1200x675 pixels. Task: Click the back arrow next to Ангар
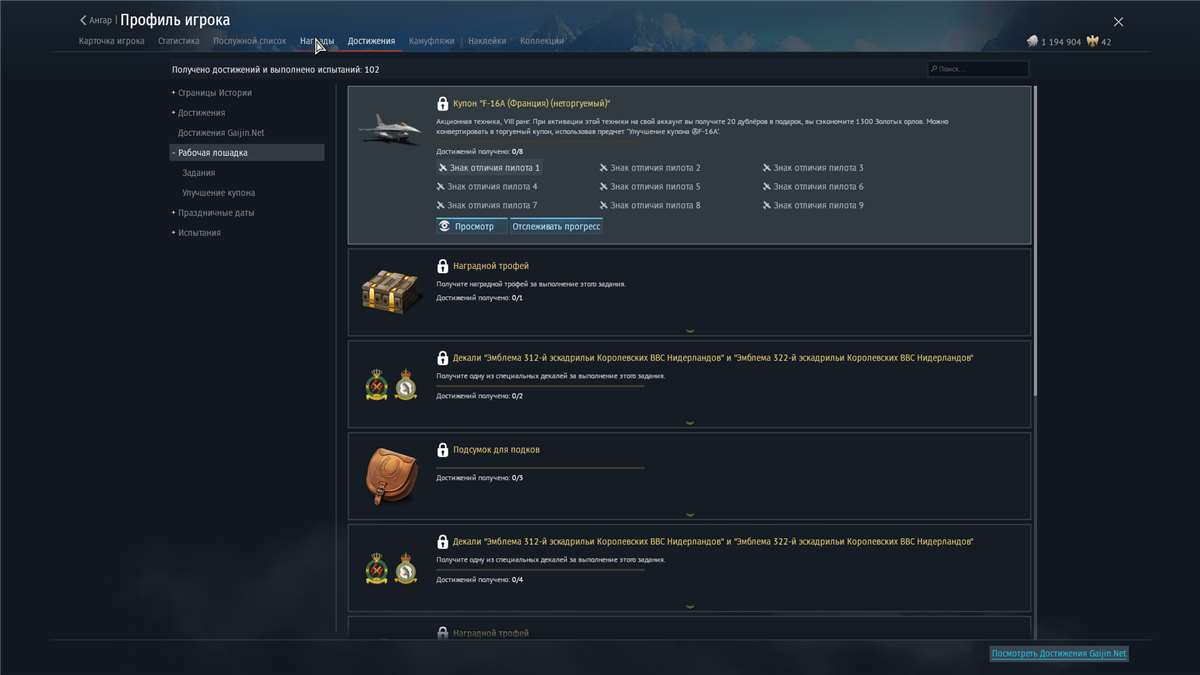83,18
